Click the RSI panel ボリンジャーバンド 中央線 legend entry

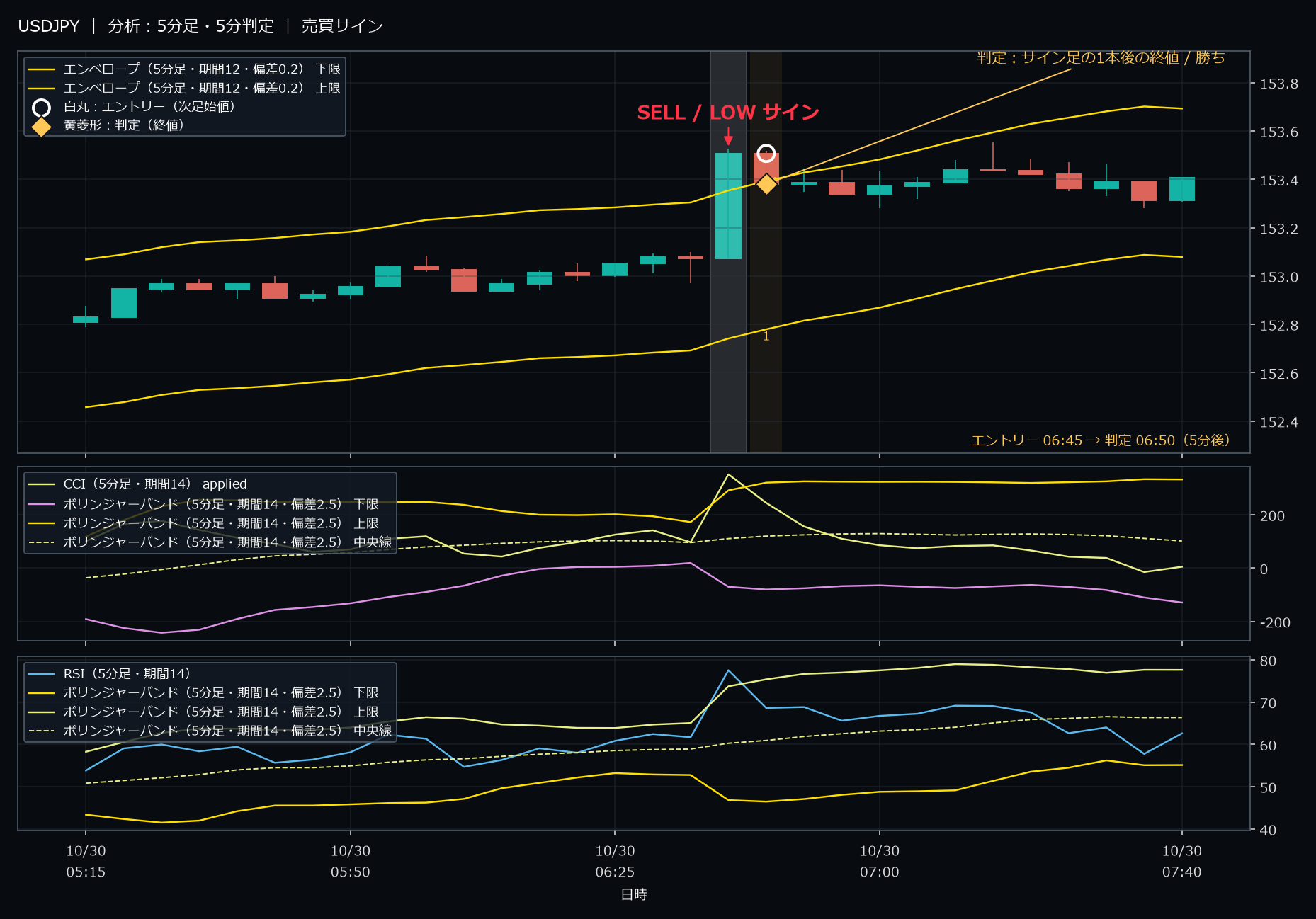210,731
